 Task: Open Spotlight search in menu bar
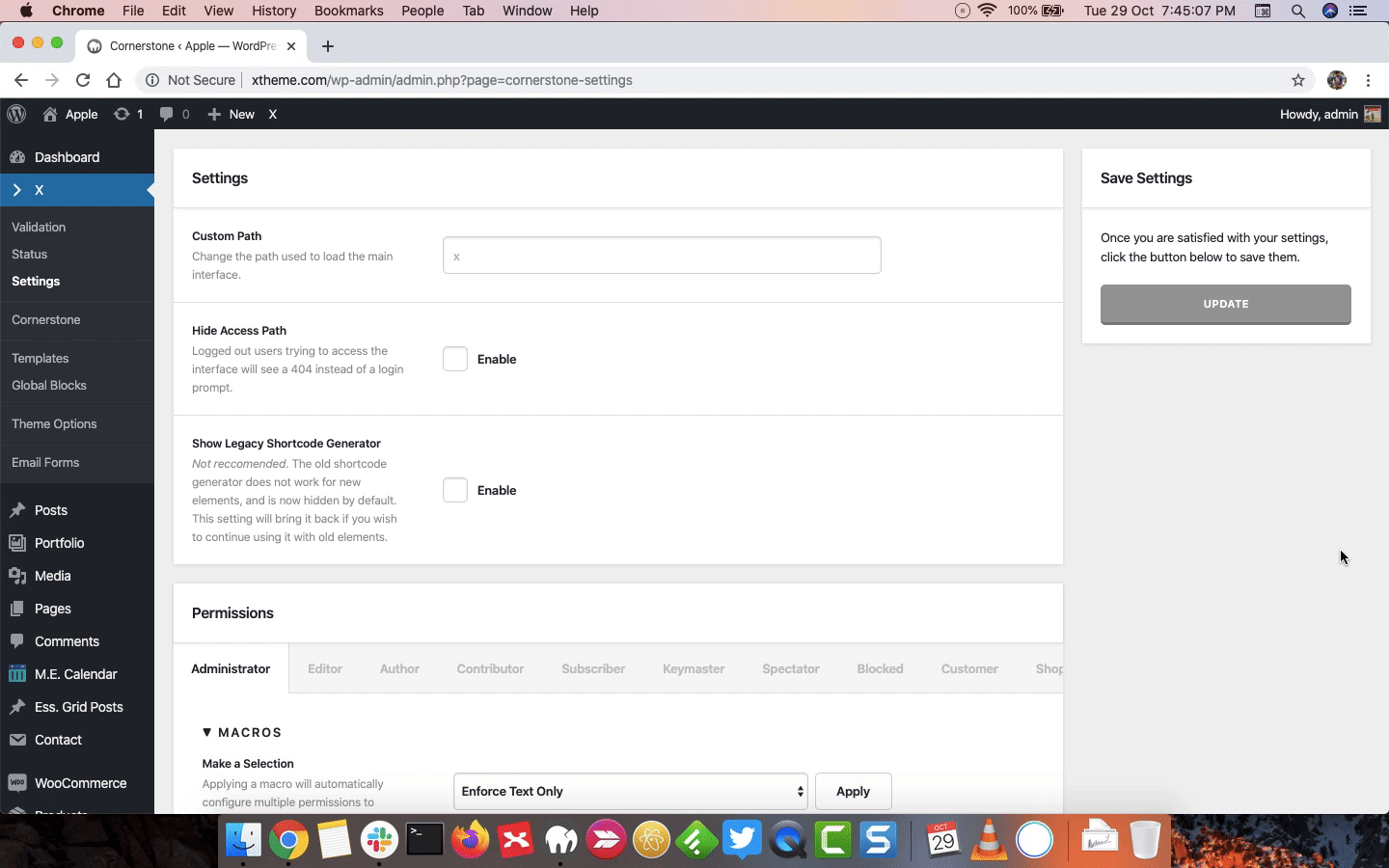1298,11
